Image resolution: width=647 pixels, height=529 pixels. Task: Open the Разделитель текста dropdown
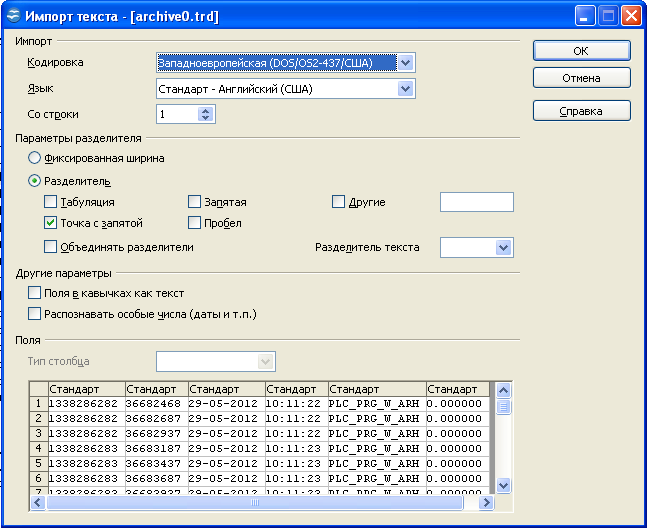[503, 248]
